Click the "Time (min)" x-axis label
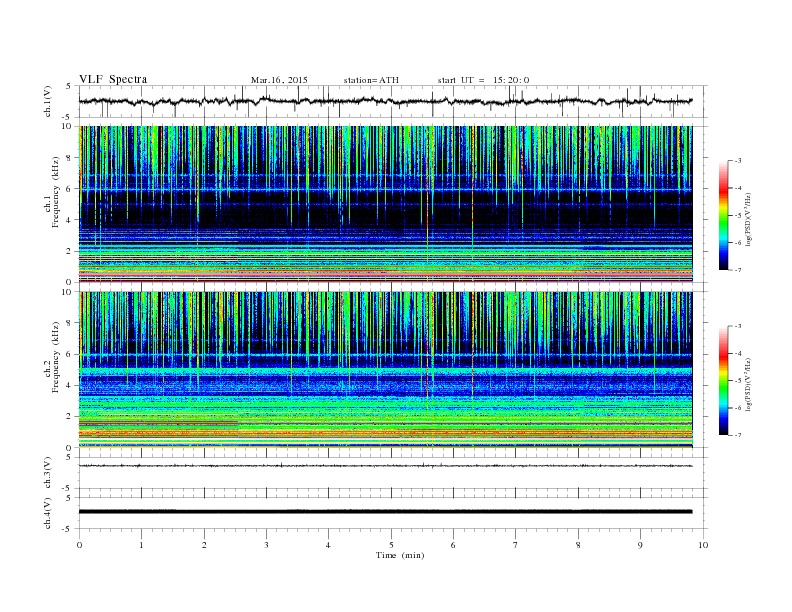 (x=400, y=555)
